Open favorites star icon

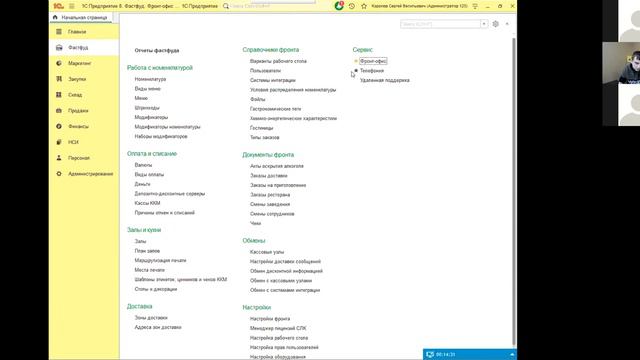pyautogui.click(x=364, y=6)
